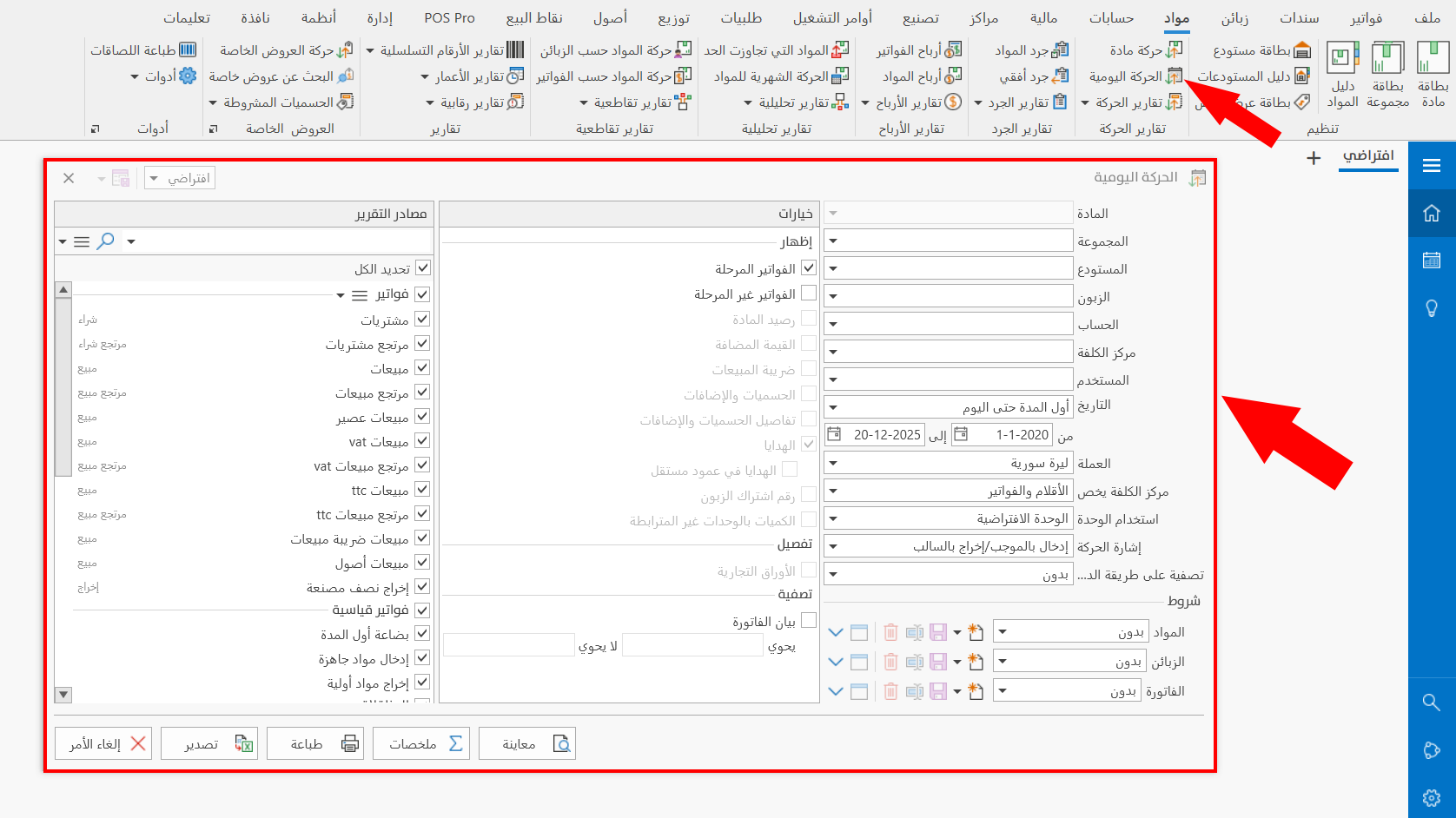Image resolution: width=1456 pixels, height=818 pixels.
Task: Save the الزبائن condition with floppy disk icon
Action: (939, 662)
